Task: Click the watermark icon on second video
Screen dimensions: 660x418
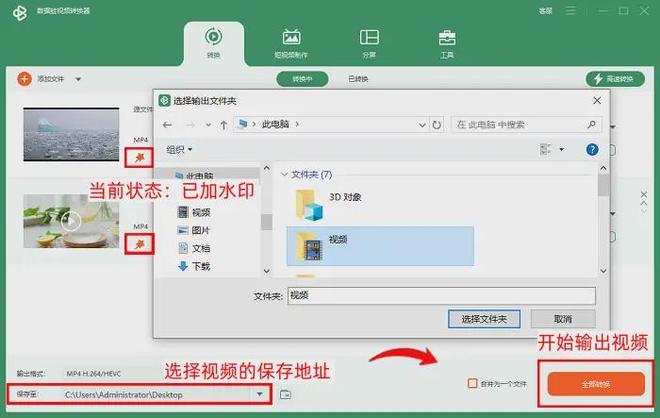Action: [141, 243]
